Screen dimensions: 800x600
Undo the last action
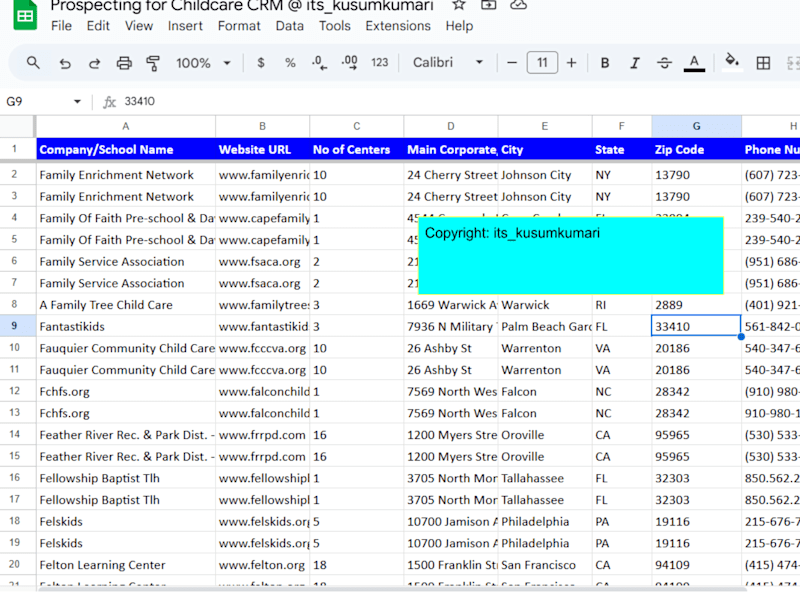65,63
